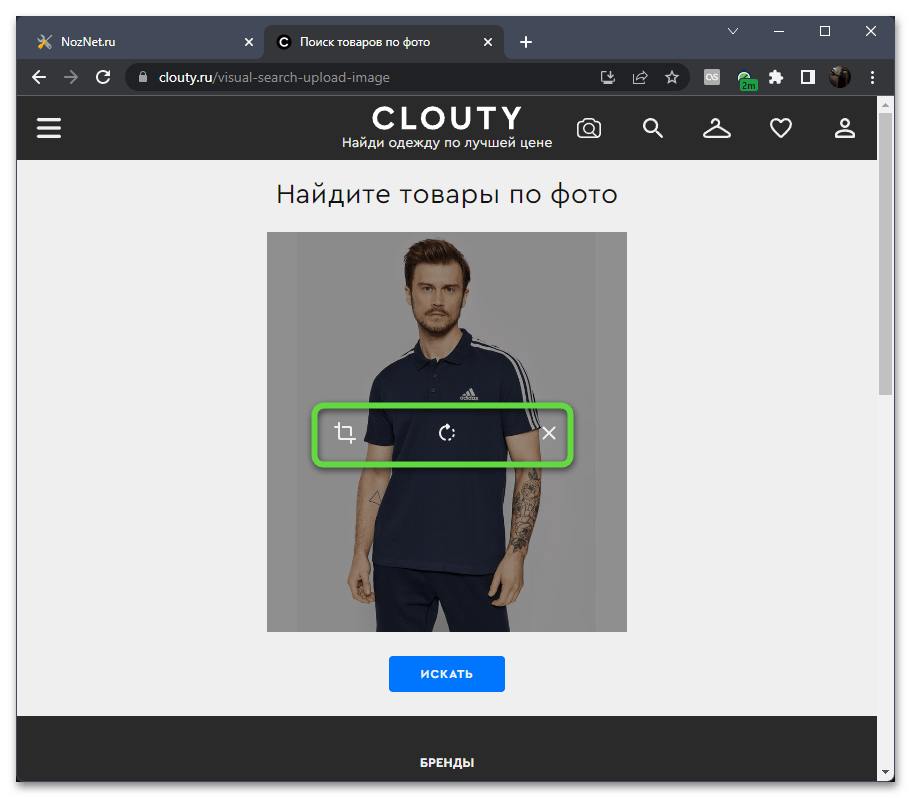Install app icon in address bar

[608, 77]
